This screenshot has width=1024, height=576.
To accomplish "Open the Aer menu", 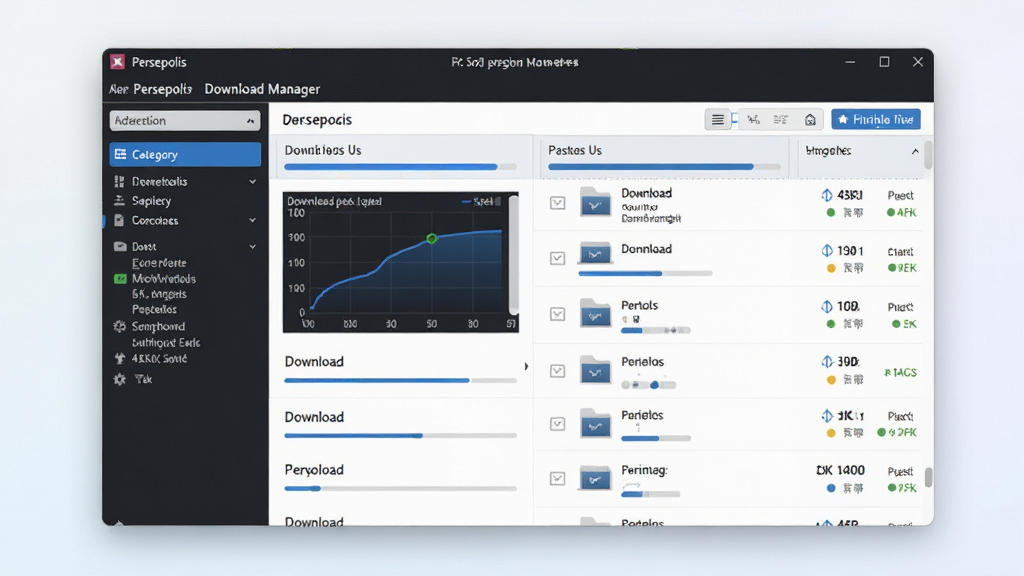I will 118,89.
